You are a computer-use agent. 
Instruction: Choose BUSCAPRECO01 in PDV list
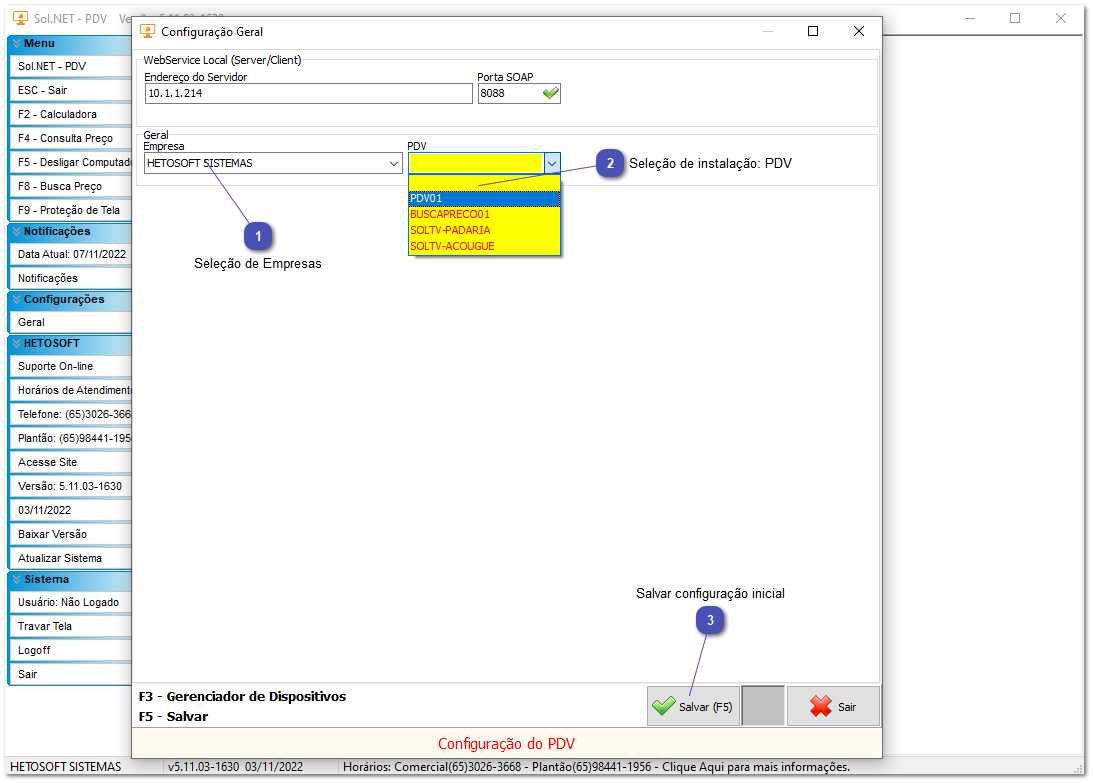[x=484, y=214]
